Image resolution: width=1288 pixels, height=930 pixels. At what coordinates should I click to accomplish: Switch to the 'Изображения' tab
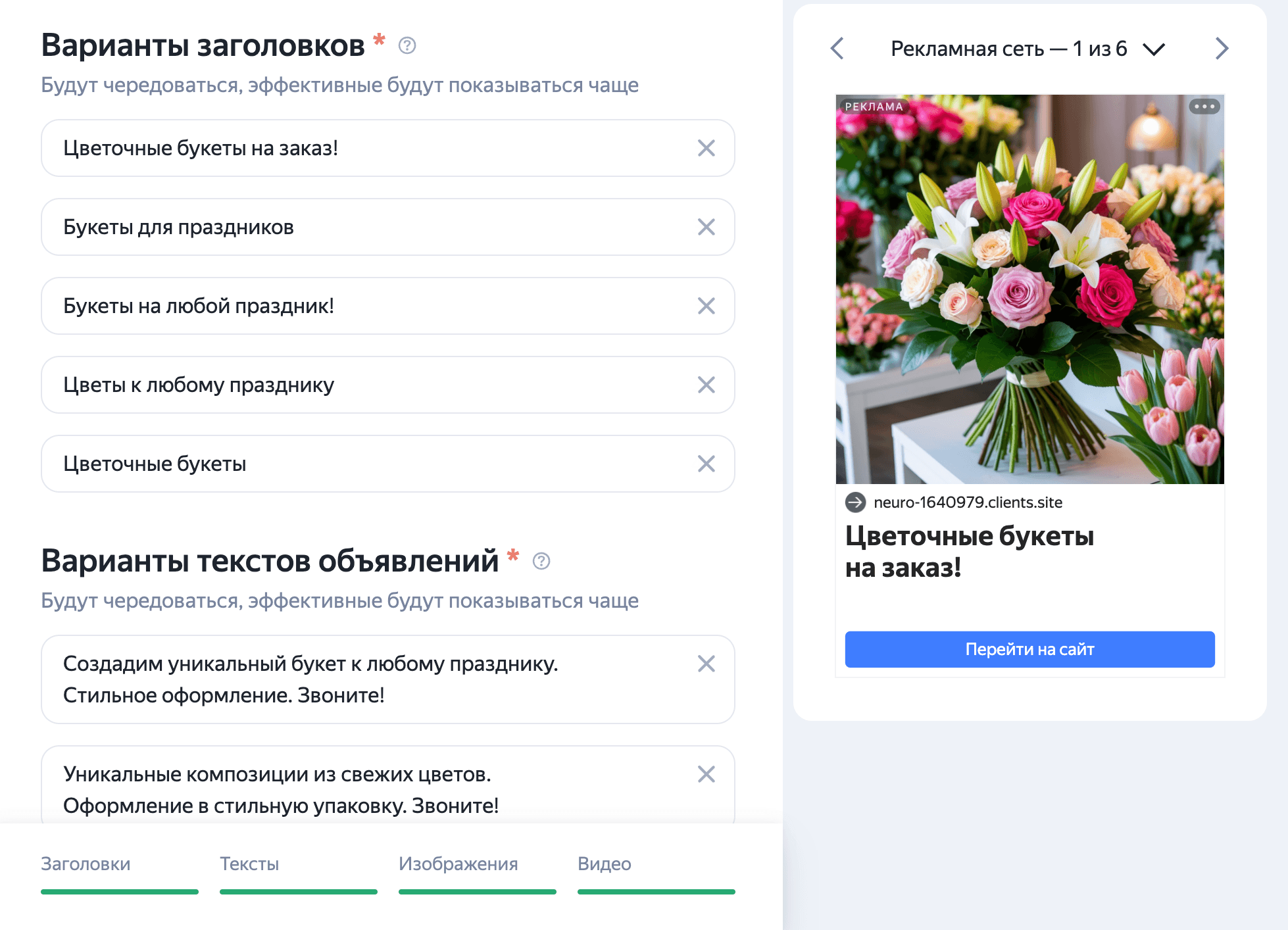click(477, 872)
